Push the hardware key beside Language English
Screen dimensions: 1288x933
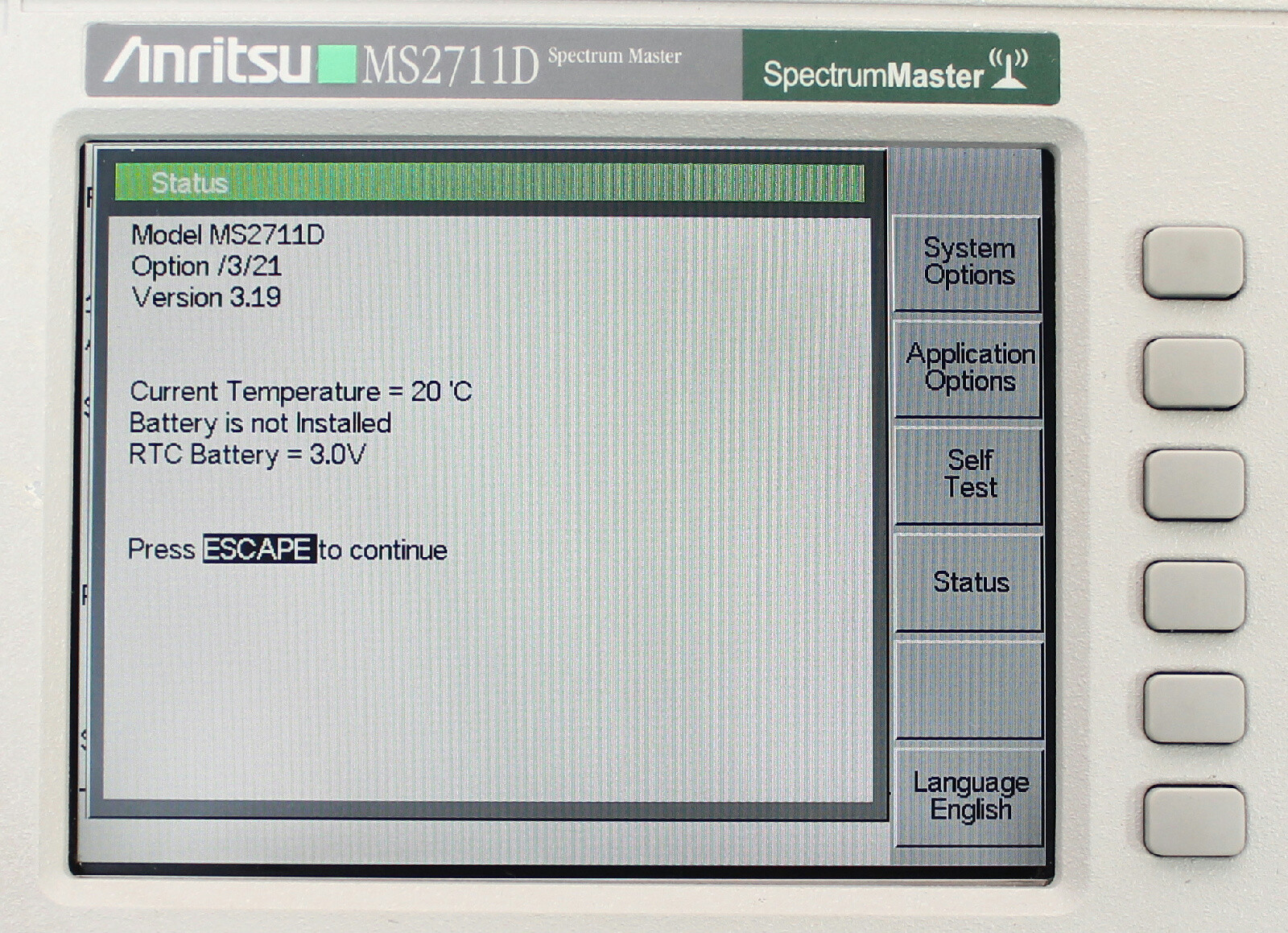[x=1194, y=820]
